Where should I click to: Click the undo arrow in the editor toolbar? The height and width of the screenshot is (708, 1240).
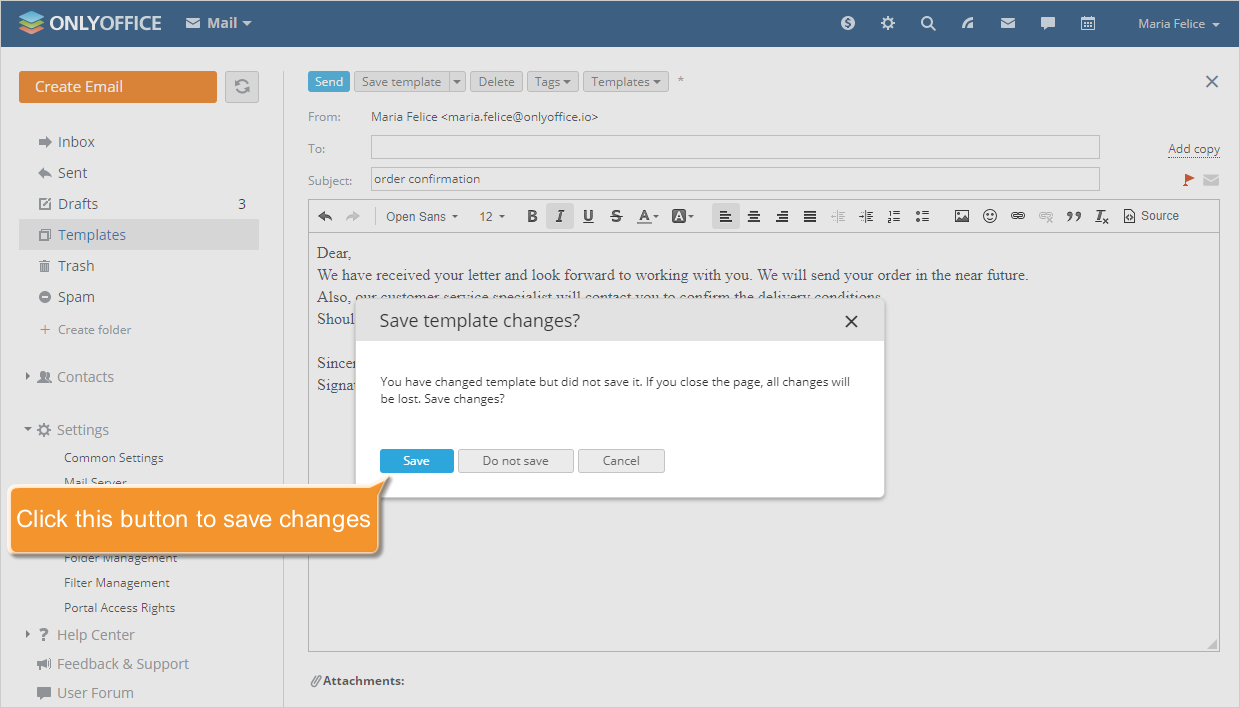(x=324, y=215)
